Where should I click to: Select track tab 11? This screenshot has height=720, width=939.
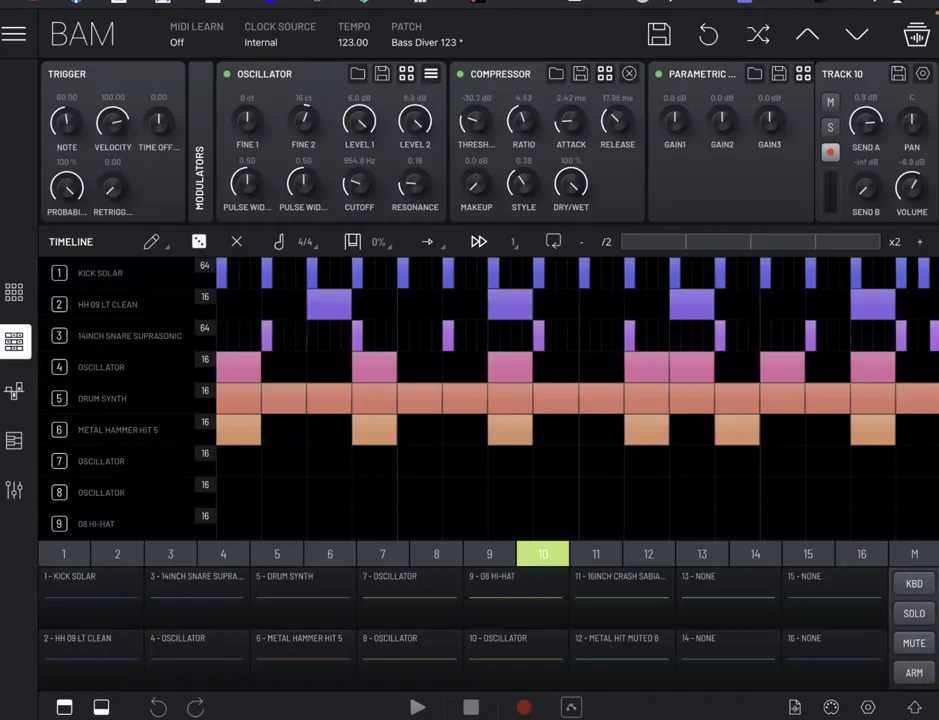click(x=596, y=554)
